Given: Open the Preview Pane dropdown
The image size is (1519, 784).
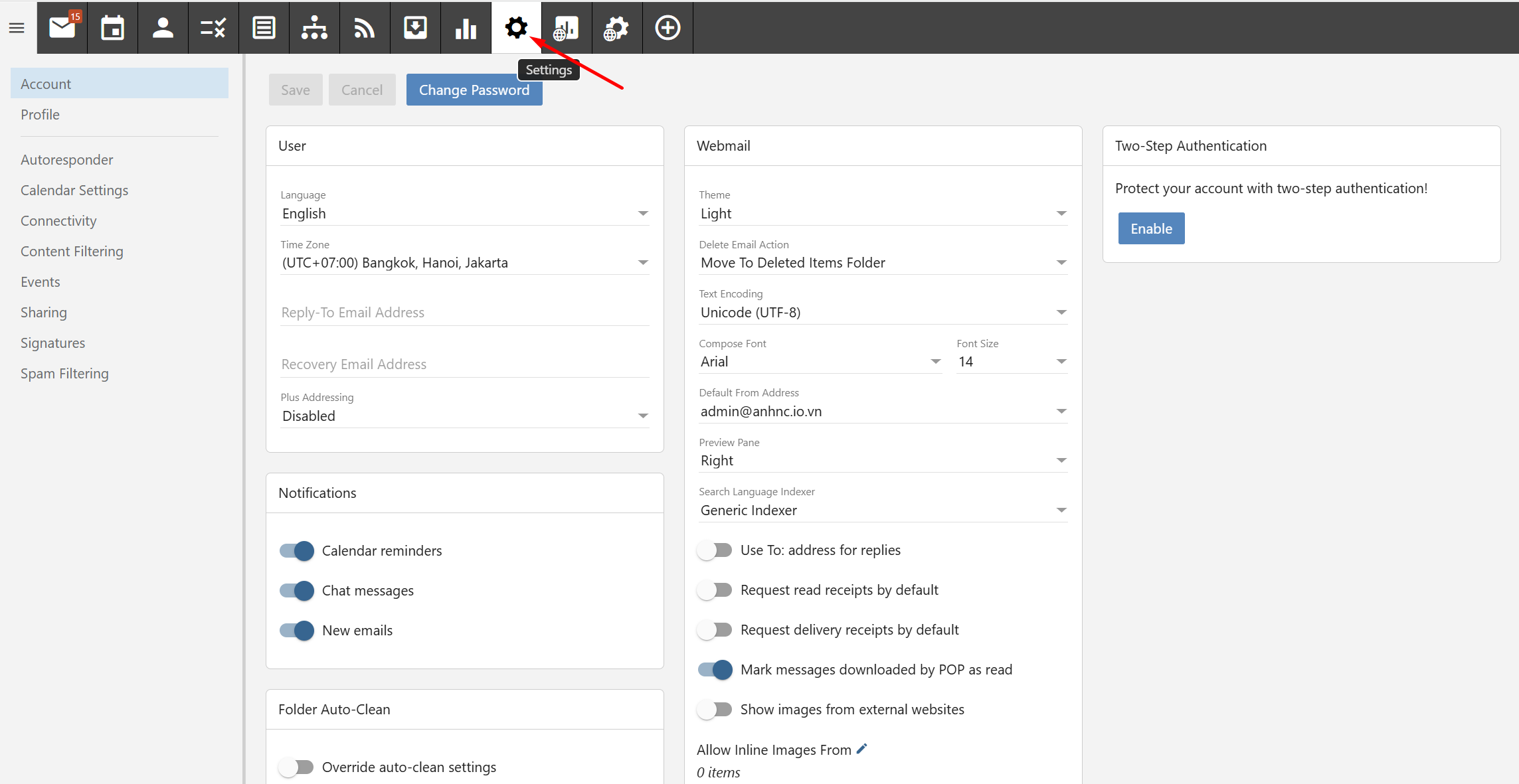Looking at the screenshot, I should [883, 461].
